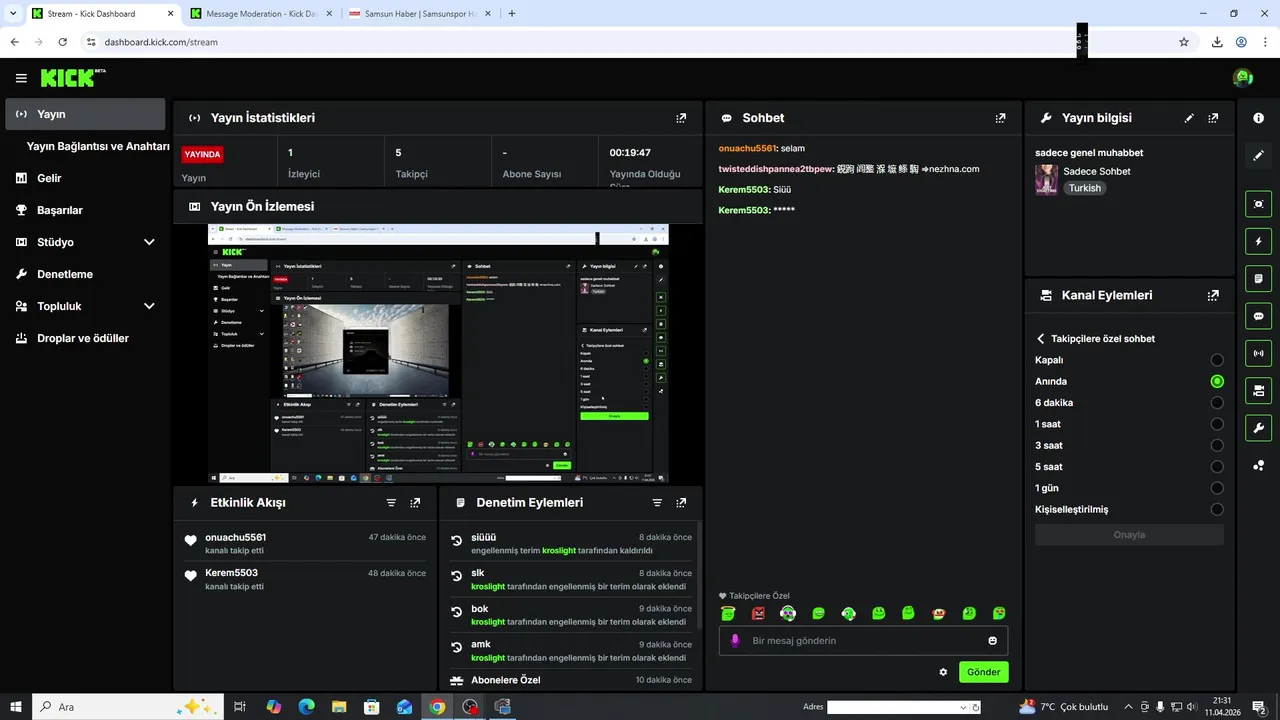
Task: Open Yayın in left navigation
Action: (85, 114)
